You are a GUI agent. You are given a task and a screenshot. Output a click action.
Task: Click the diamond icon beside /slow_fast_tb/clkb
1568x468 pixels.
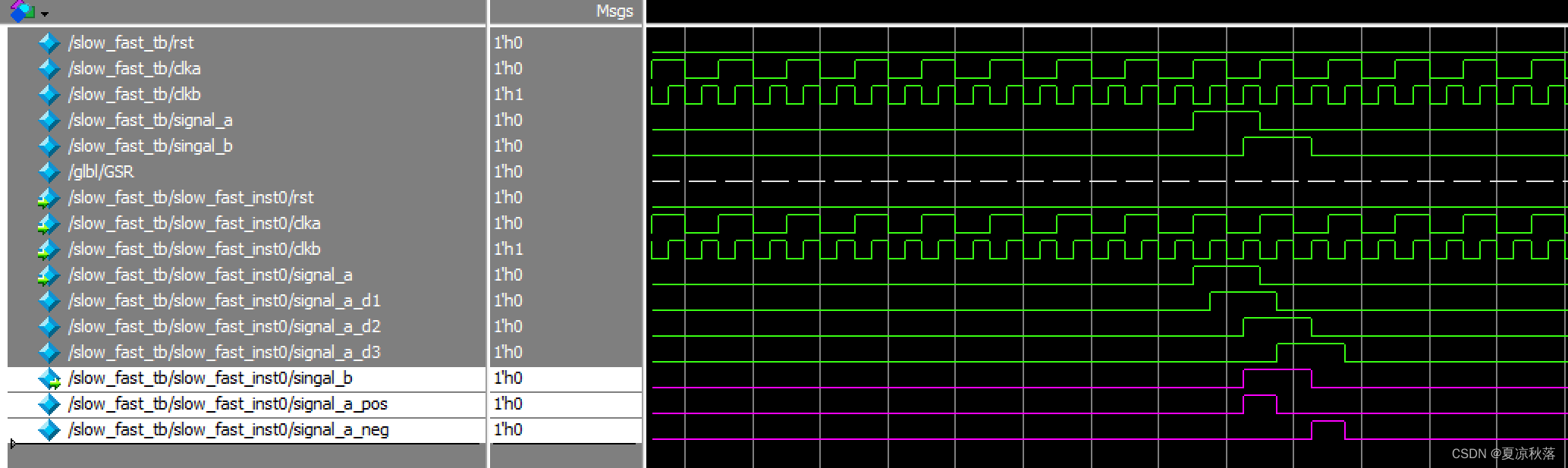49,95
